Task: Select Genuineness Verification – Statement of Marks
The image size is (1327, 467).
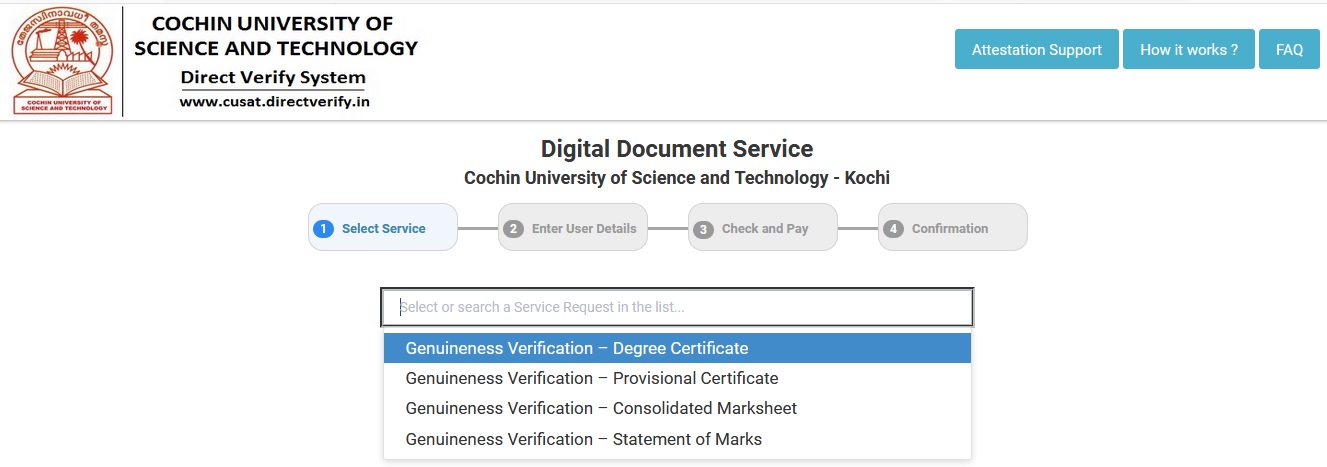Action: [x=677, y=439]
